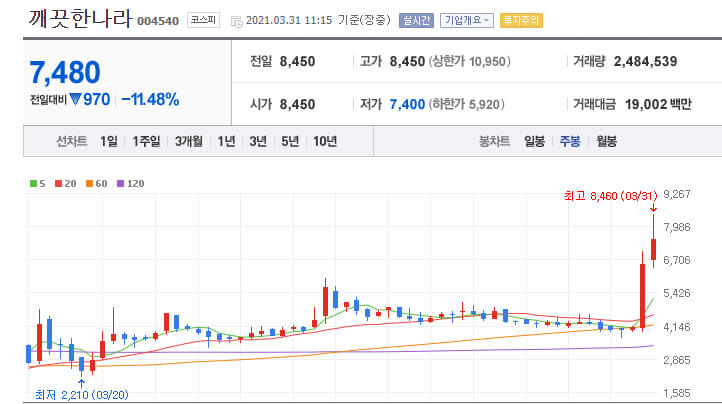Image resolution: width=722 pixels, height=404 pixels.
Task: Click the green 5-period moving average swatch
Action: point(33,183)
